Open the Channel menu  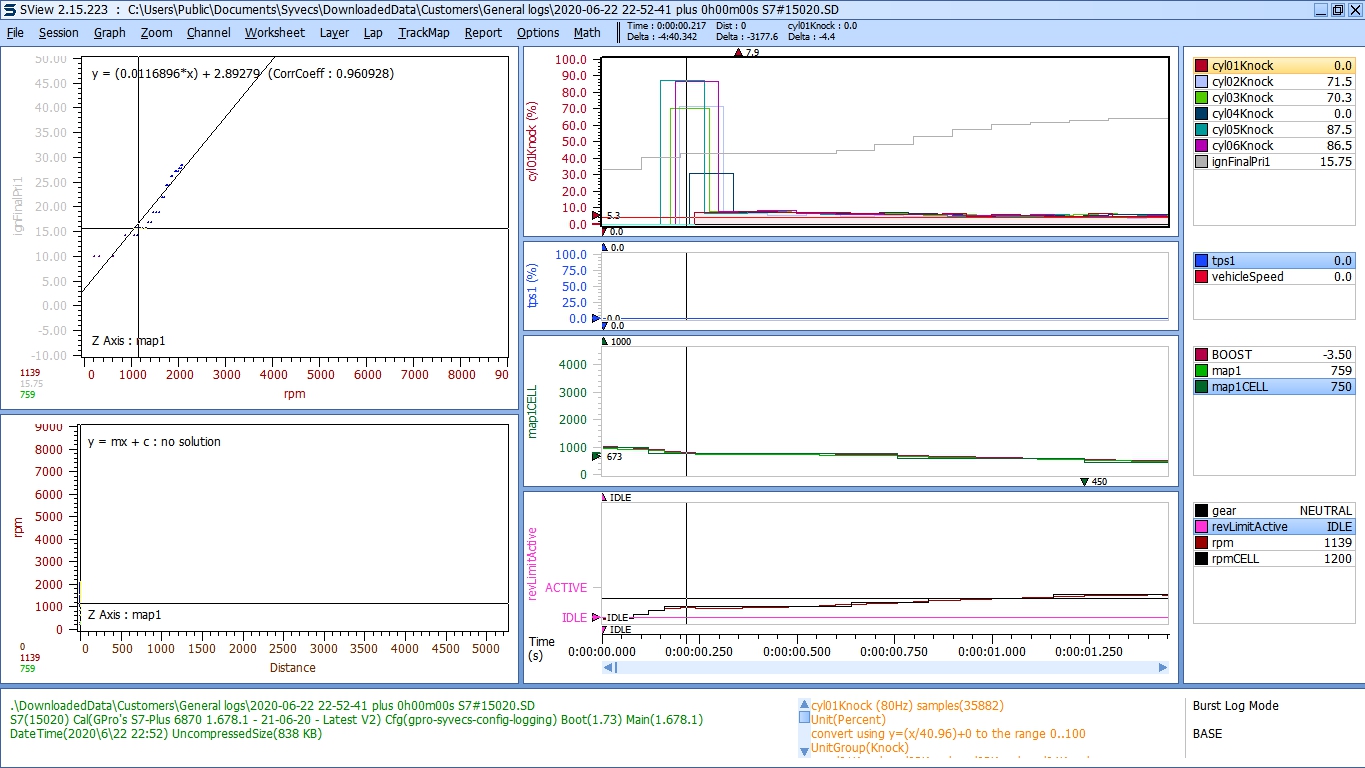[208, 32]
